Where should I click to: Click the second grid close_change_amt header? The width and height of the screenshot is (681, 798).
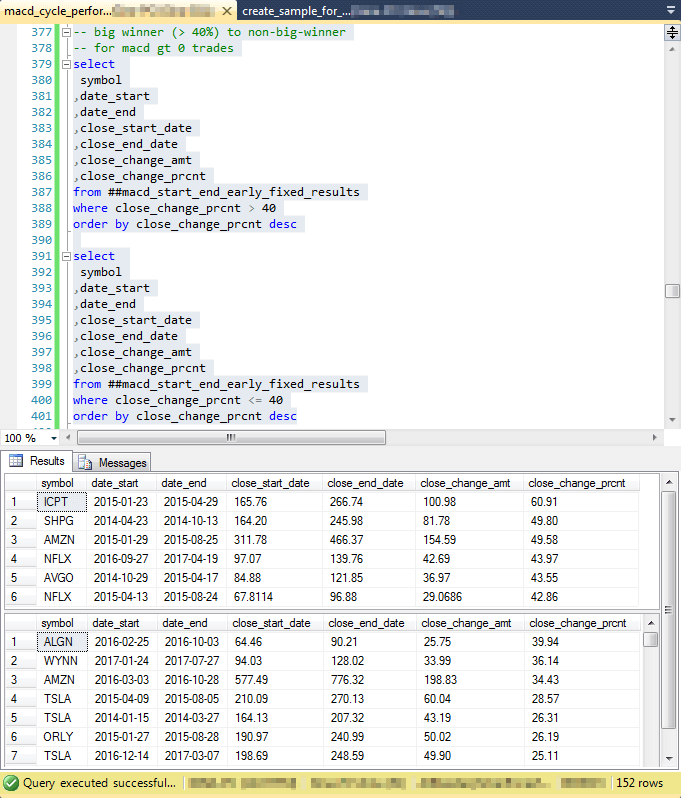[x=470, y=623]
